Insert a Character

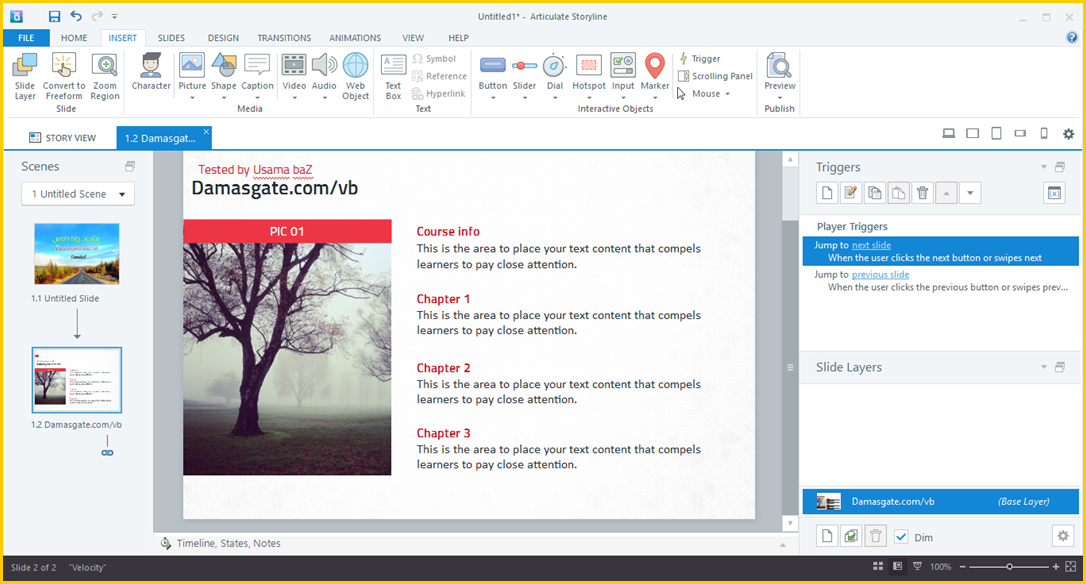(x=151, y=71)
